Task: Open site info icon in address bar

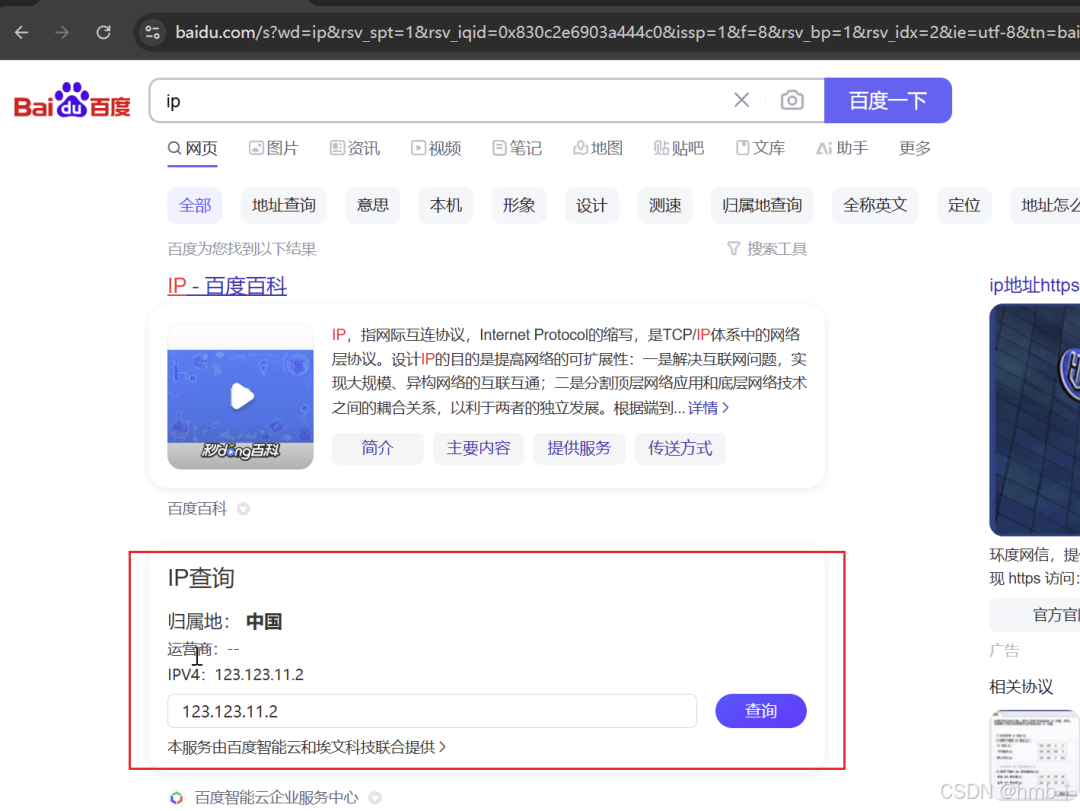Action: (x=152, y=32)
